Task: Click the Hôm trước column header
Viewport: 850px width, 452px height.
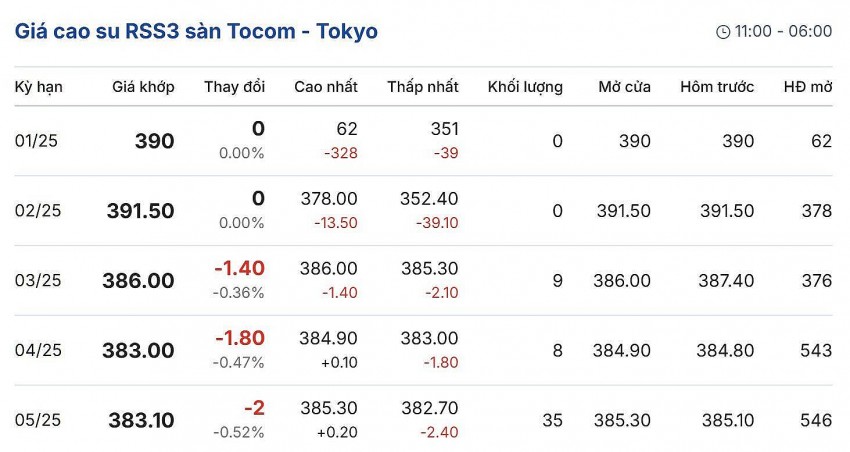Action: coord(717,87)
